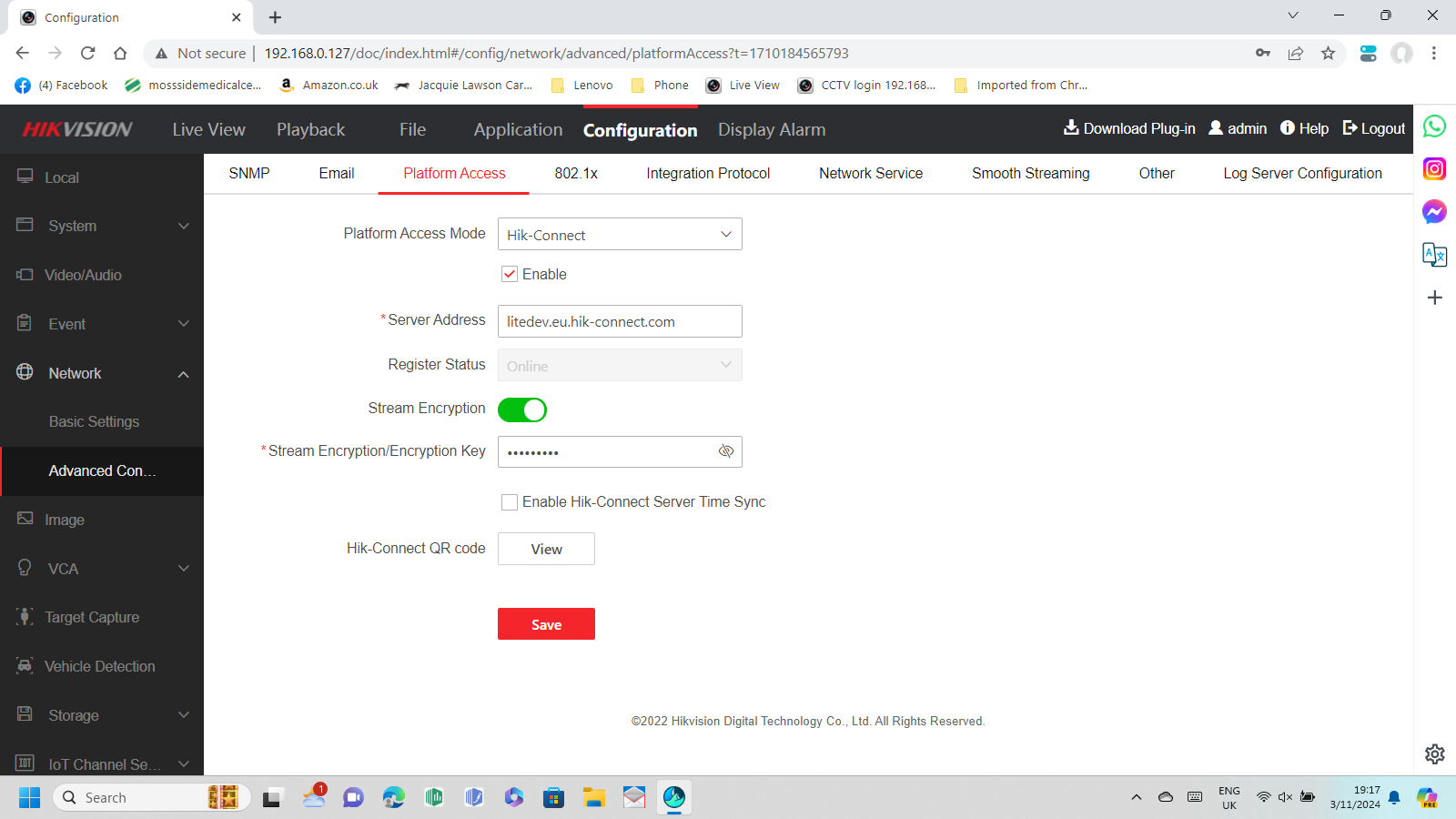The width and height of the screenshot is (1456, 819).
Task: Open Messenger in browser sidebar
Action: point(1434,212)
